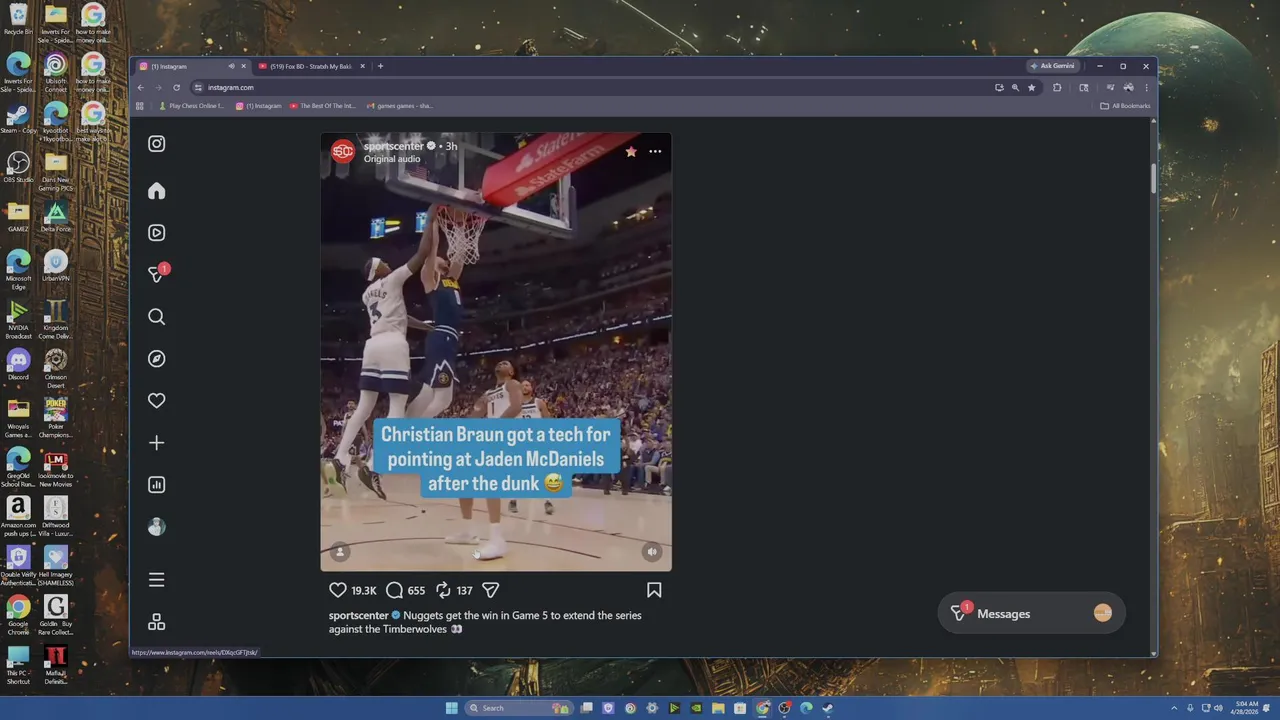Select the OBS Studio desktop icon
The height and width of the screenshot is (720, 1280).
pyautogui.click(x=18, y=167)
